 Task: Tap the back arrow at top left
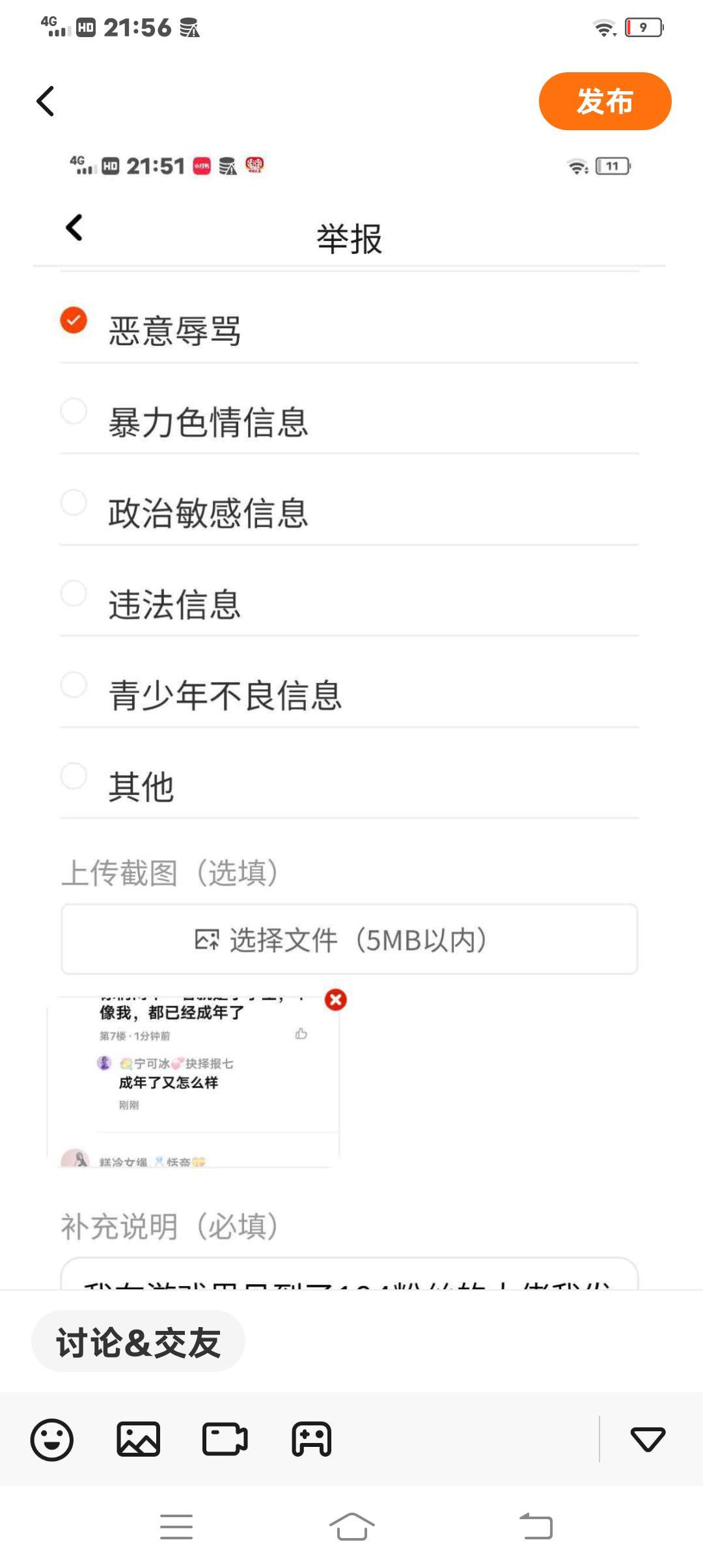point(46,102)
